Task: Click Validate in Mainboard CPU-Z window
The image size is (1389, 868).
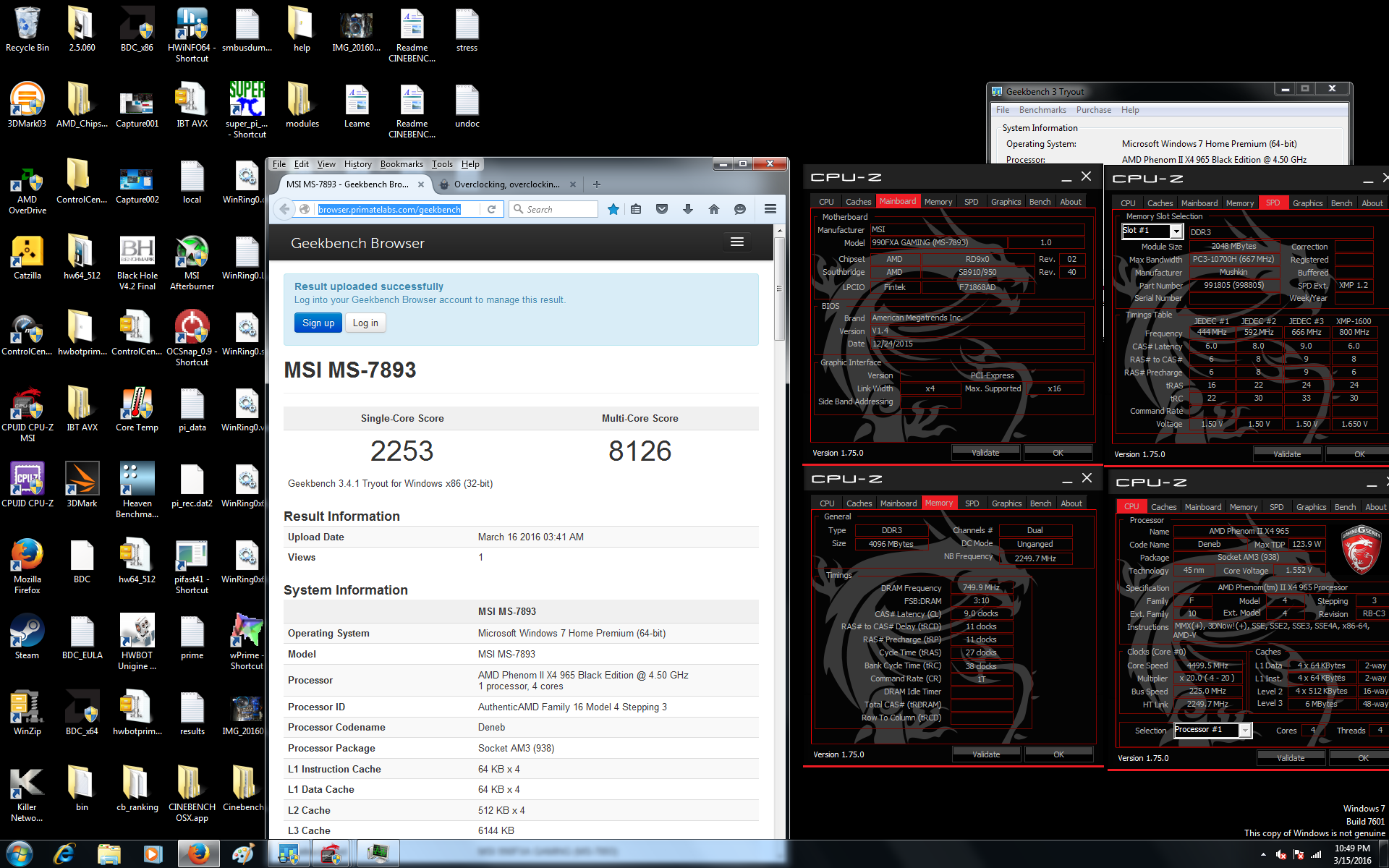Action: [985, 453]
